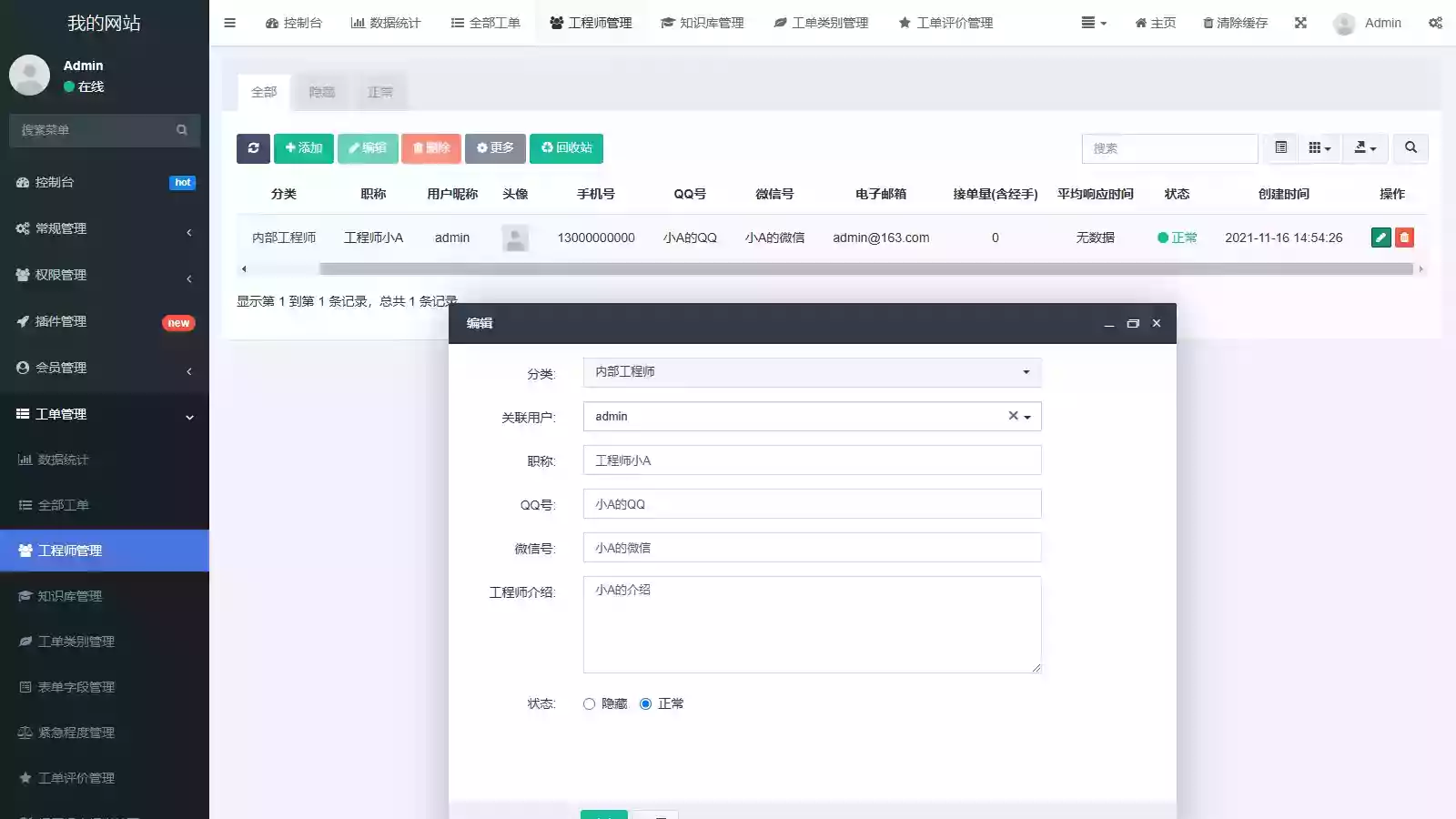Click the refresh table icon
The width and height of the screenshot is (1456, 819).
(253, 148)
